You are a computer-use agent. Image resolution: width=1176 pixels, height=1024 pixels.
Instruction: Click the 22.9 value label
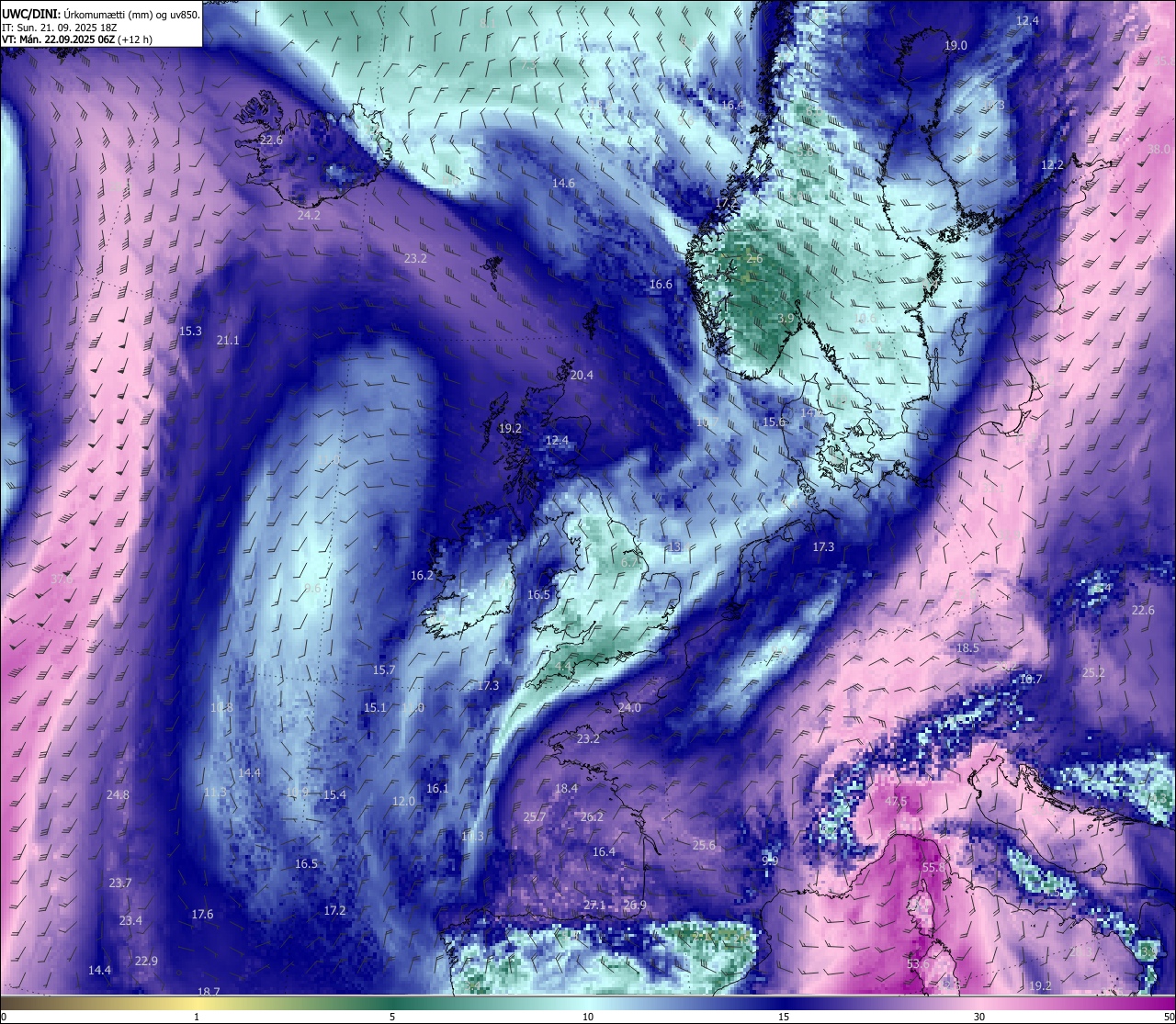pos(146,961)
